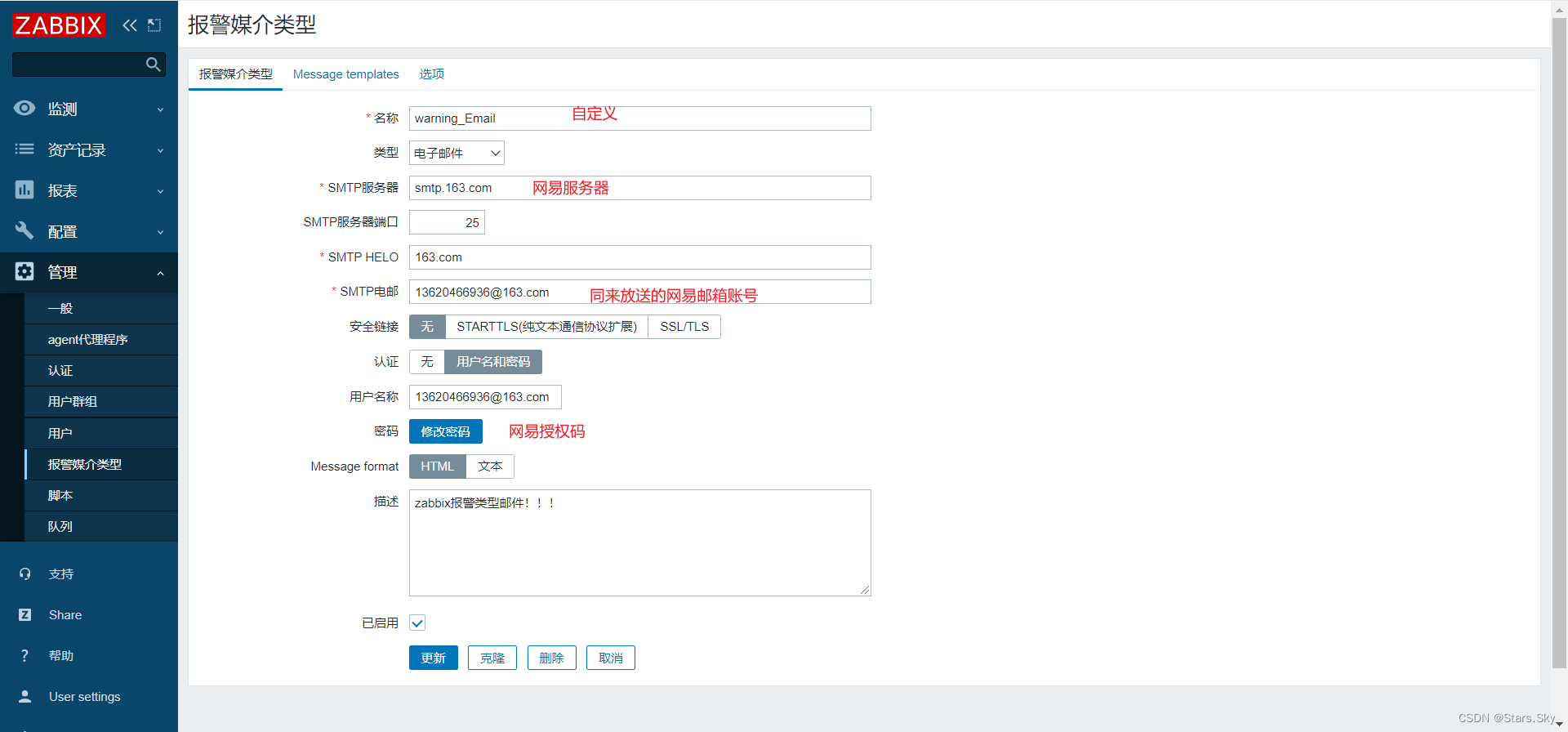Switch to Message templates tab

pyautogui.click(x=346, y=74)
